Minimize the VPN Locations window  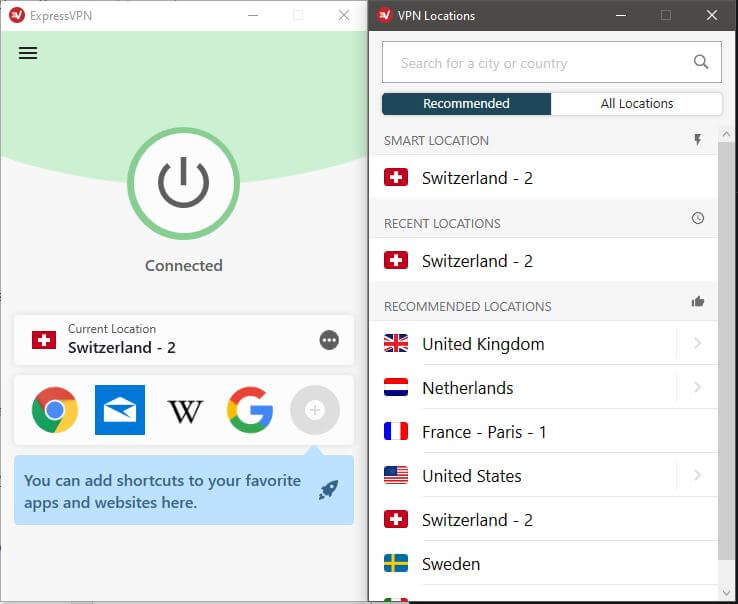point(621,15)
